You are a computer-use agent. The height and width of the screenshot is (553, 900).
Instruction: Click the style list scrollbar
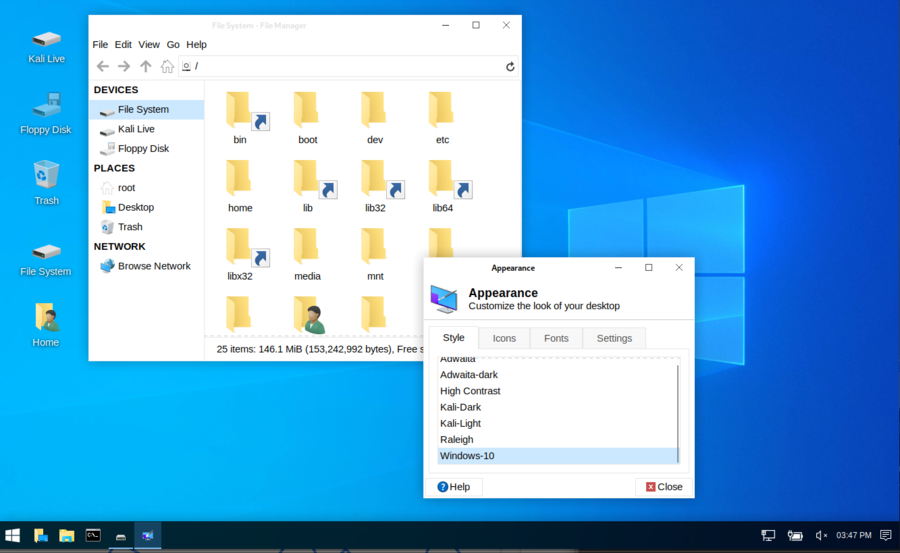click(678, 413)
